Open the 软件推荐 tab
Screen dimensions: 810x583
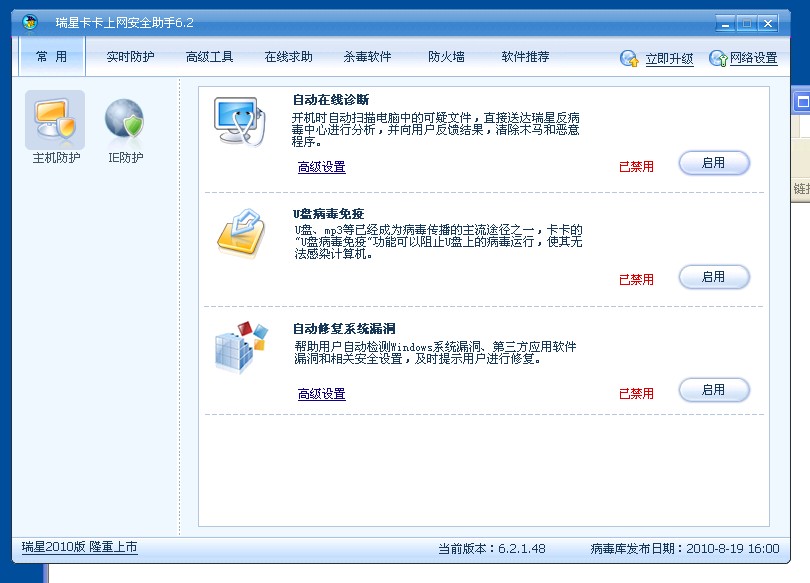click(x=525, y=57)
